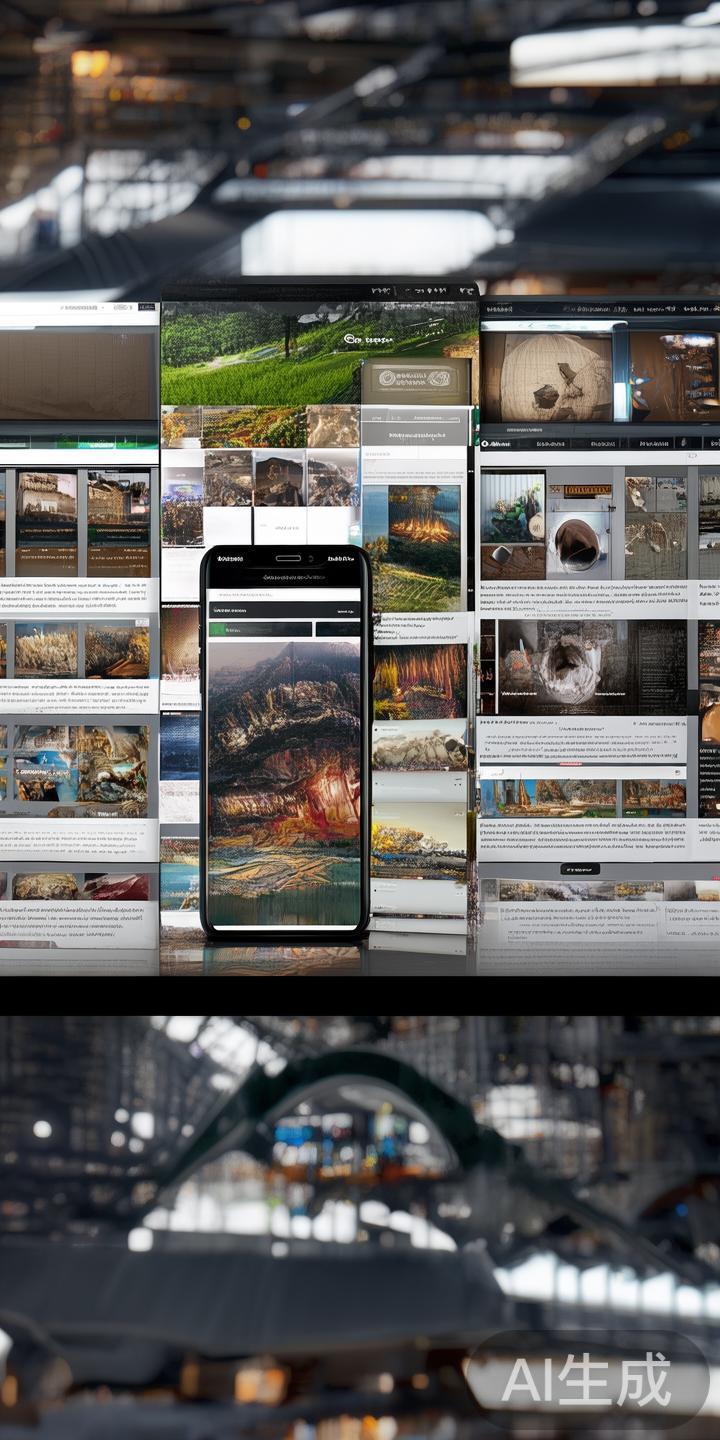
Task: Open the bonfire photo right of the phone
Action: click(x=412, y=530)
